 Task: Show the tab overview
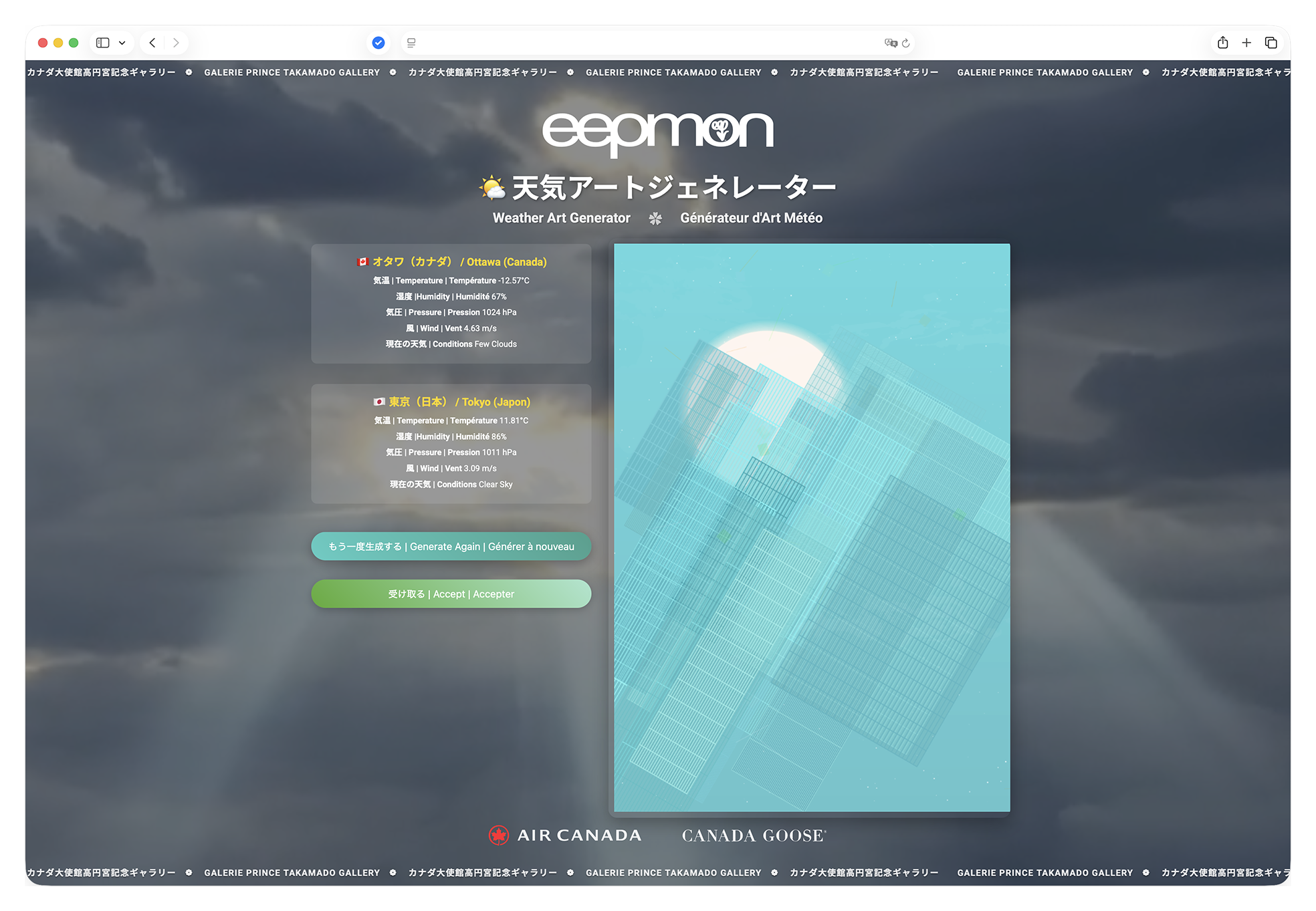pos(1271,43)
